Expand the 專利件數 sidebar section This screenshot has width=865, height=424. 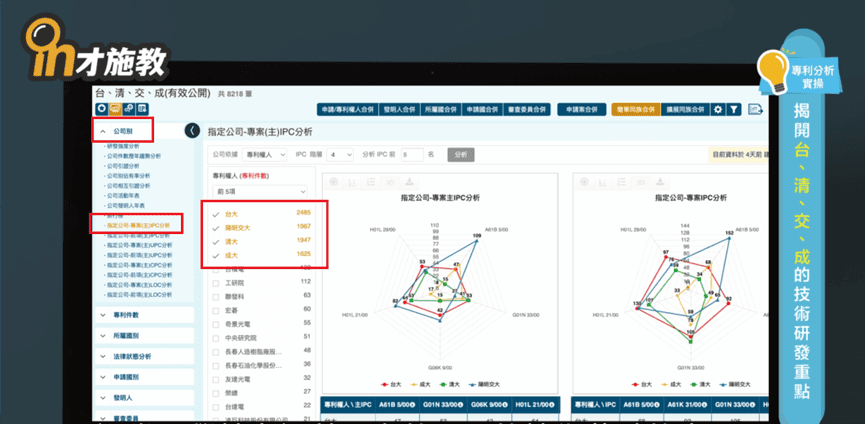tap(142, 315)
